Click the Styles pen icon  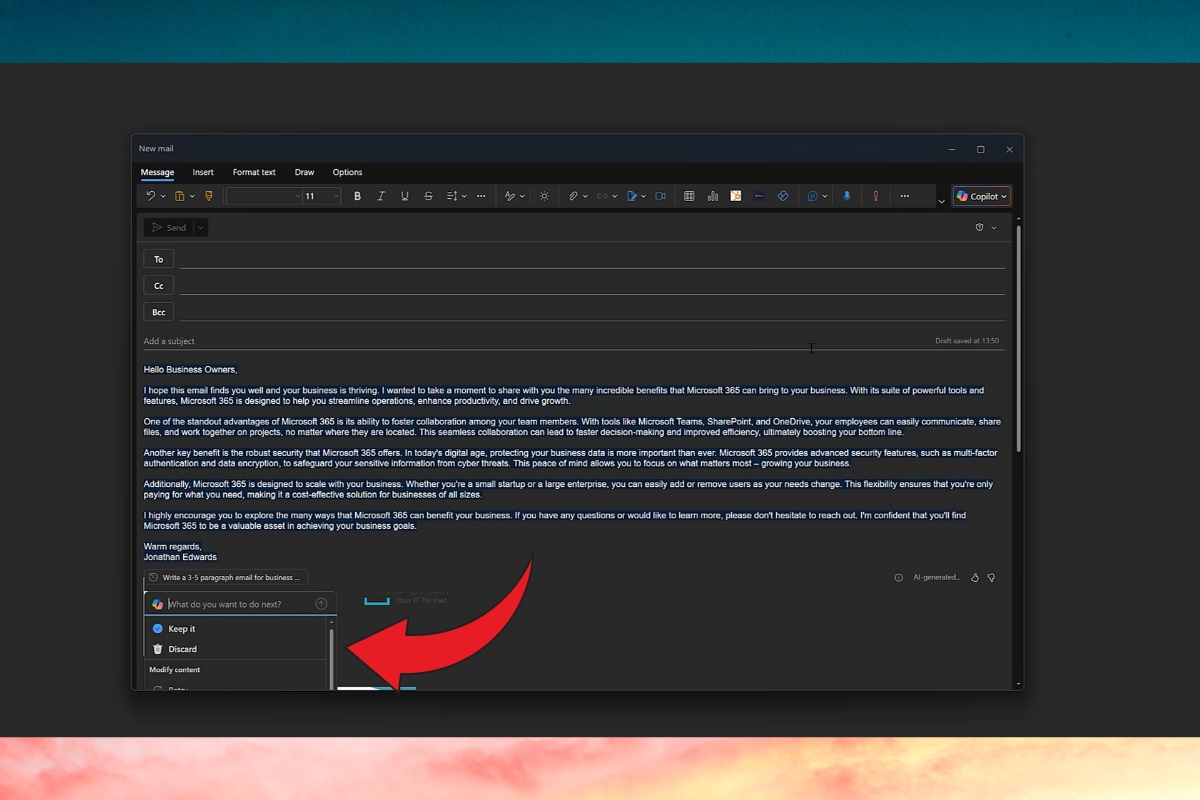(509, 196)
